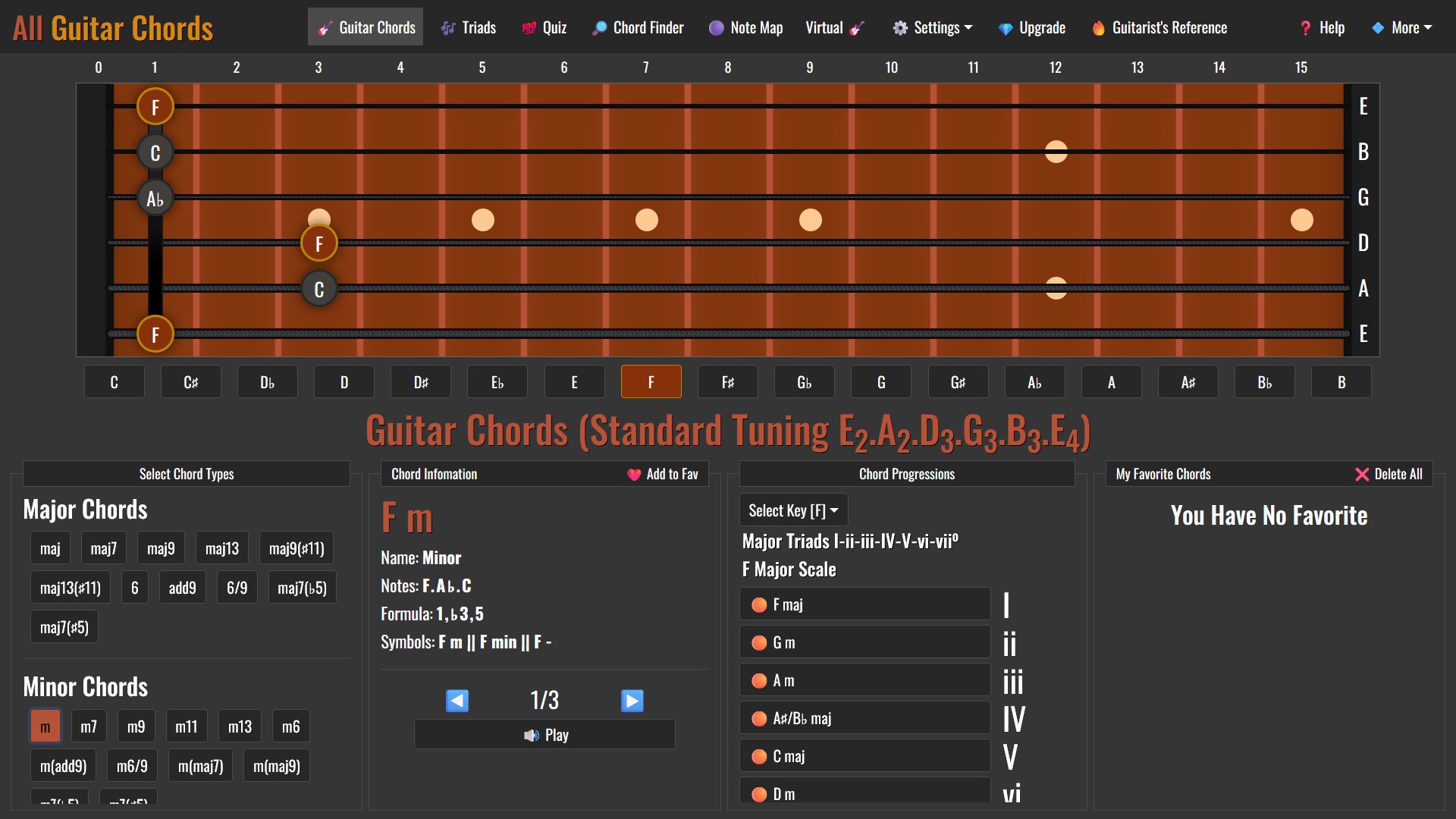Click the red X Delete All icon
Screen dimensions: 1456x819
click(x=1362, y=475)
